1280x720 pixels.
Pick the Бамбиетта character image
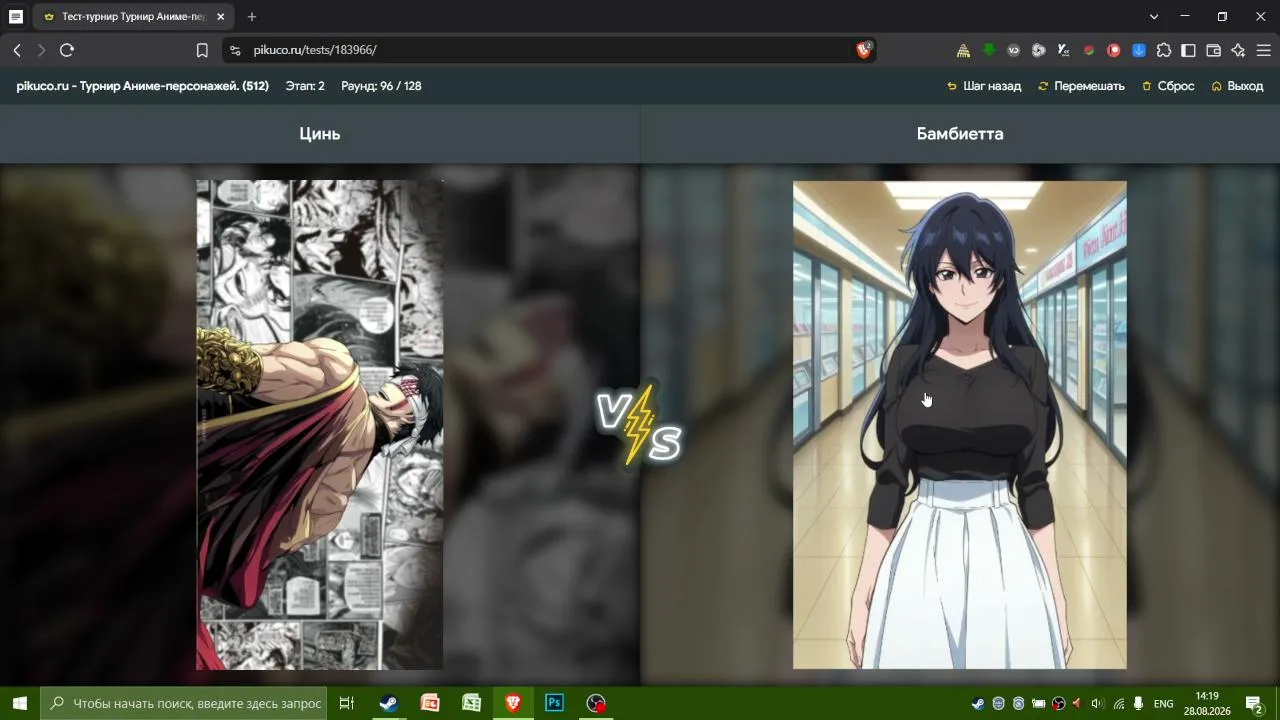(x=960, y=425)
